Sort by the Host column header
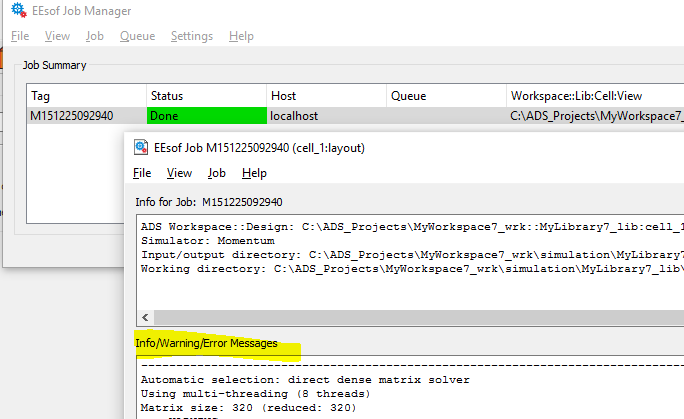Image resolution: width=684 pixels, height=419 pixels. pos(326,95)
